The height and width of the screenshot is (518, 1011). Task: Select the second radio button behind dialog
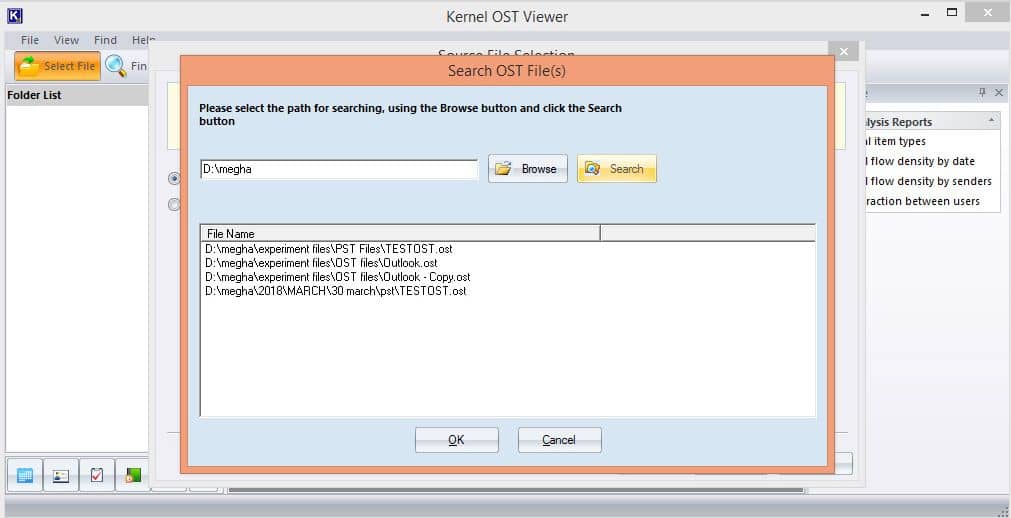click(174, 204)
